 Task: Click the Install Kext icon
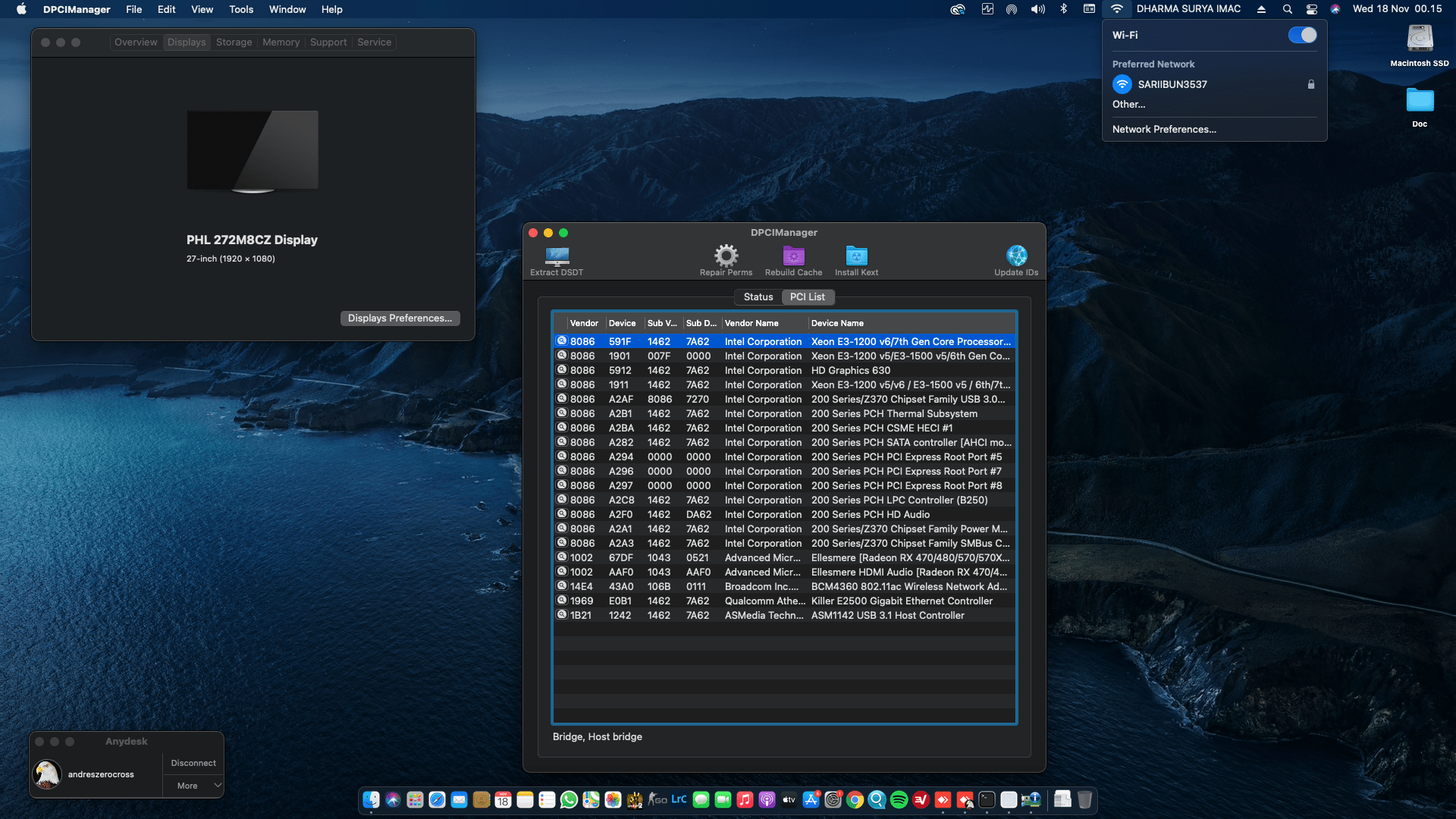pos(856,256)
